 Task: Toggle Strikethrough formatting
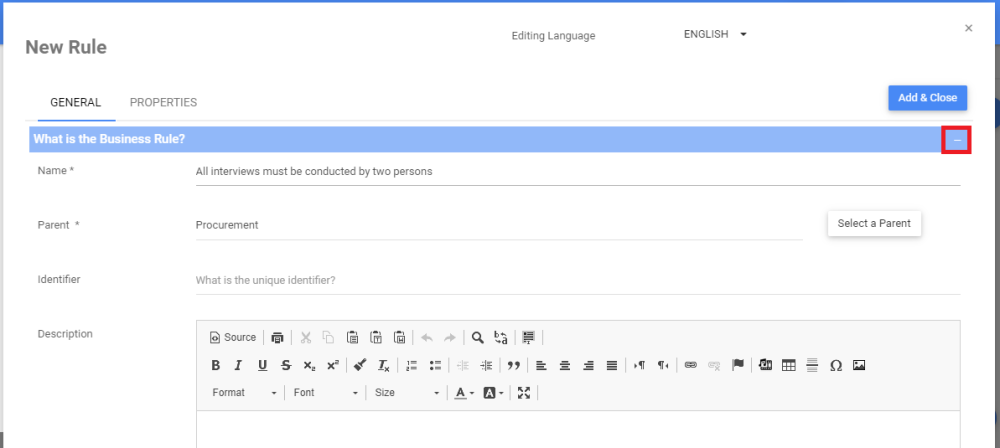(x=286, y=366)
